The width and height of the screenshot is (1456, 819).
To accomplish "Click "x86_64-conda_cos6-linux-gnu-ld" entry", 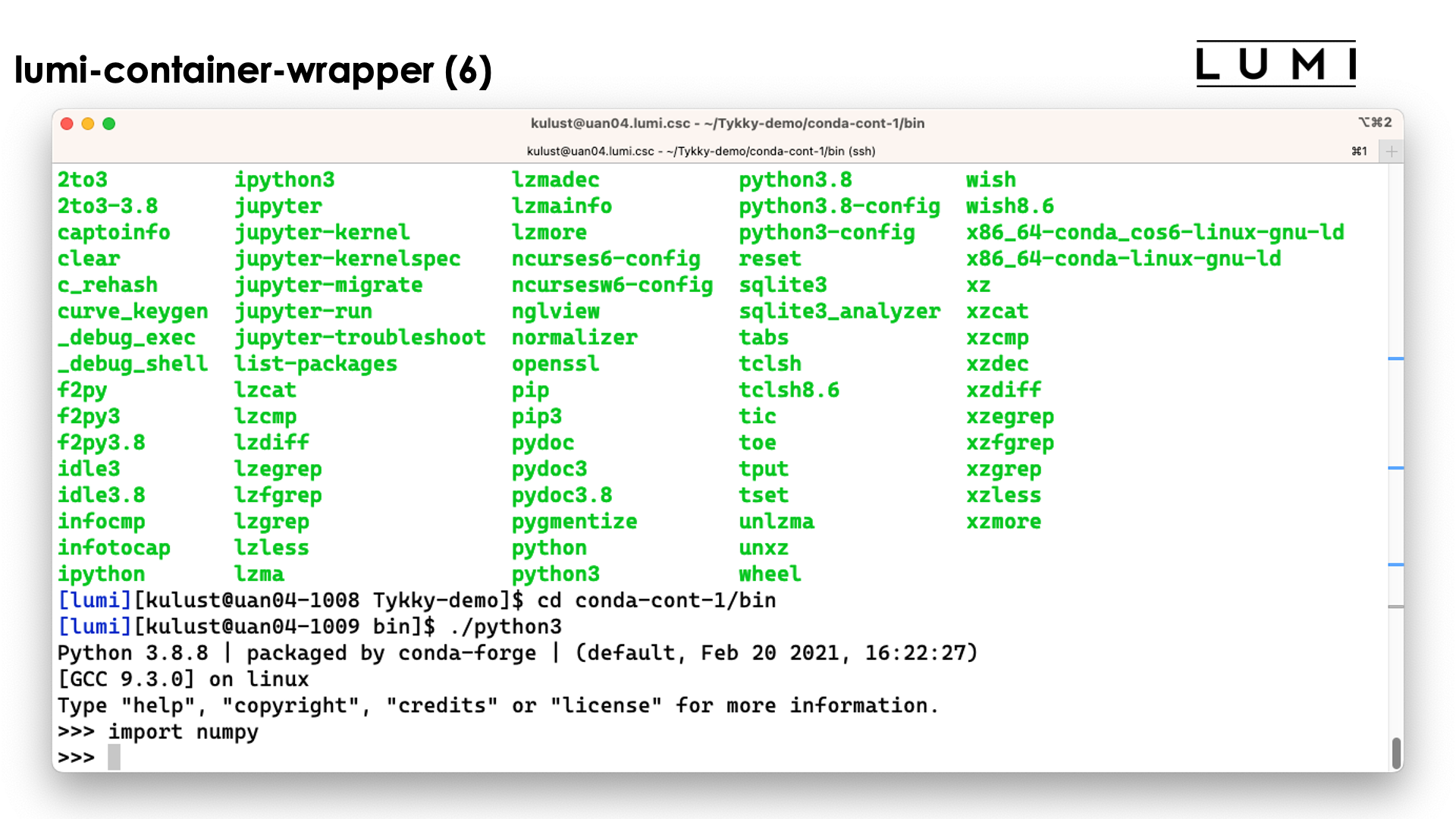I will tap(1155, 232).
